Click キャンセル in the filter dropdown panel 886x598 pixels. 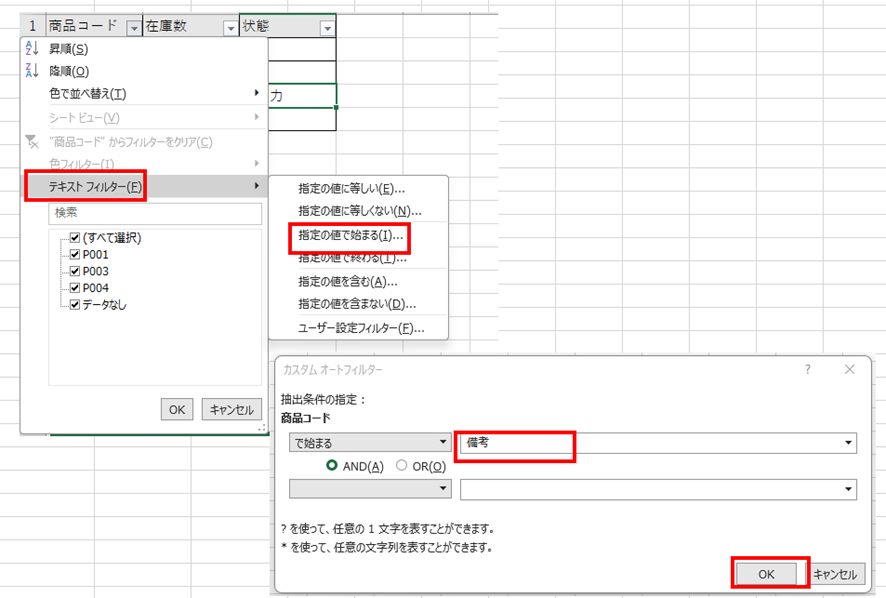click(231, 409)
